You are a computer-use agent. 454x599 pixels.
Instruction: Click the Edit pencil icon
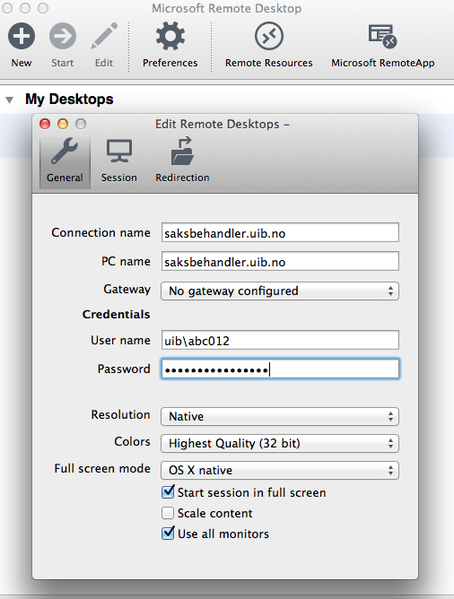click(104, 36)
